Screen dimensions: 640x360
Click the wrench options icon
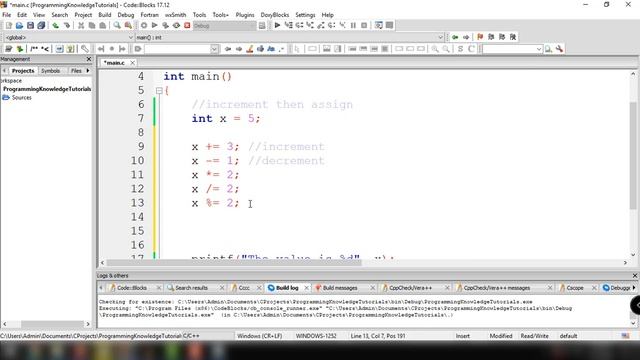click(559, 49)
